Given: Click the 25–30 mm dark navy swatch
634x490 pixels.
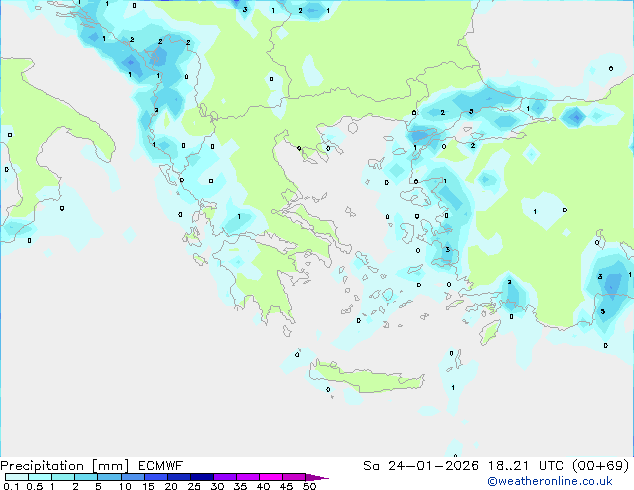Looking at the screenshot, I should click(x=202, y=477).
